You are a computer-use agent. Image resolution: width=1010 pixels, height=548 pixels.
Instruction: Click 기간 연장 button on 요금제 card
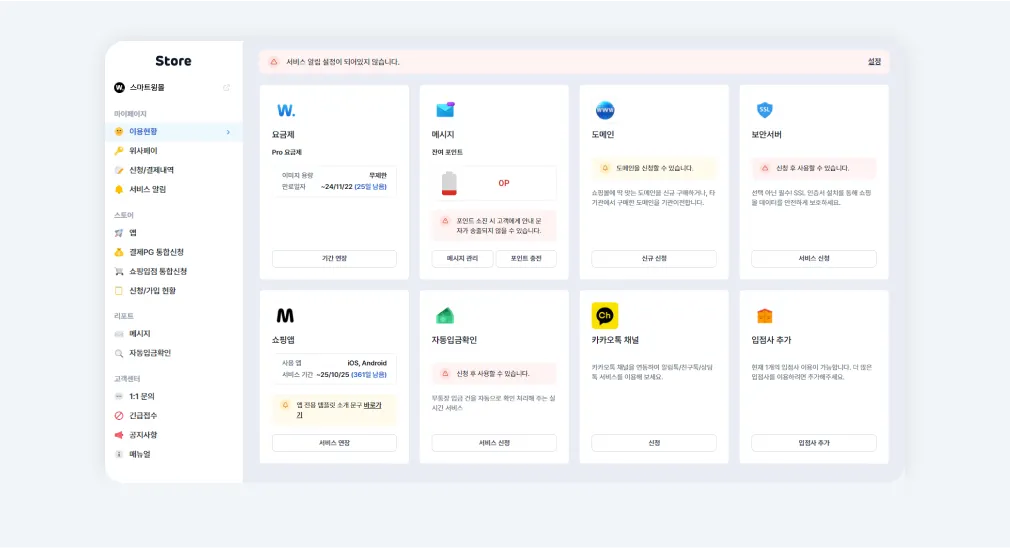point(334,258)
